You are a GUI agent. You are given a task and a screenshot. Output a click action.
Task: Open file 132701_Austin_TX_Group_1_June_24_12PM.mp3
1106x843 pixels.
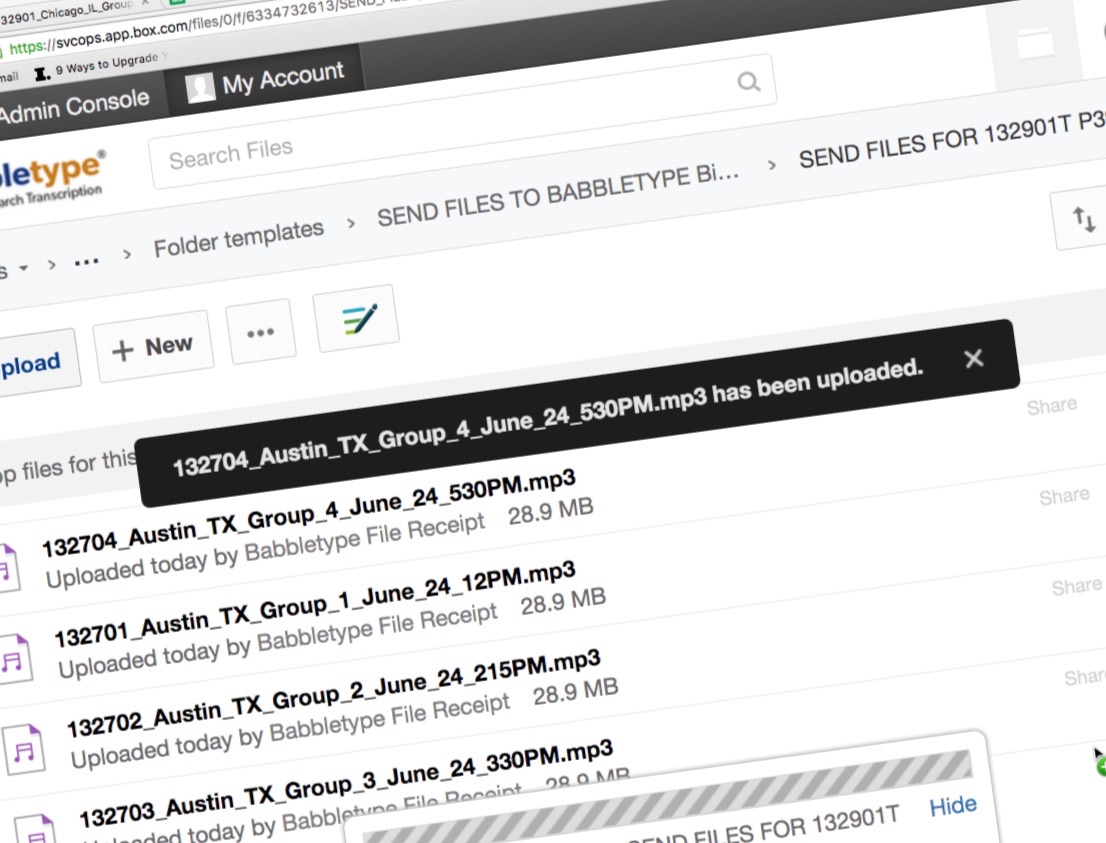(x=316, y=603)
